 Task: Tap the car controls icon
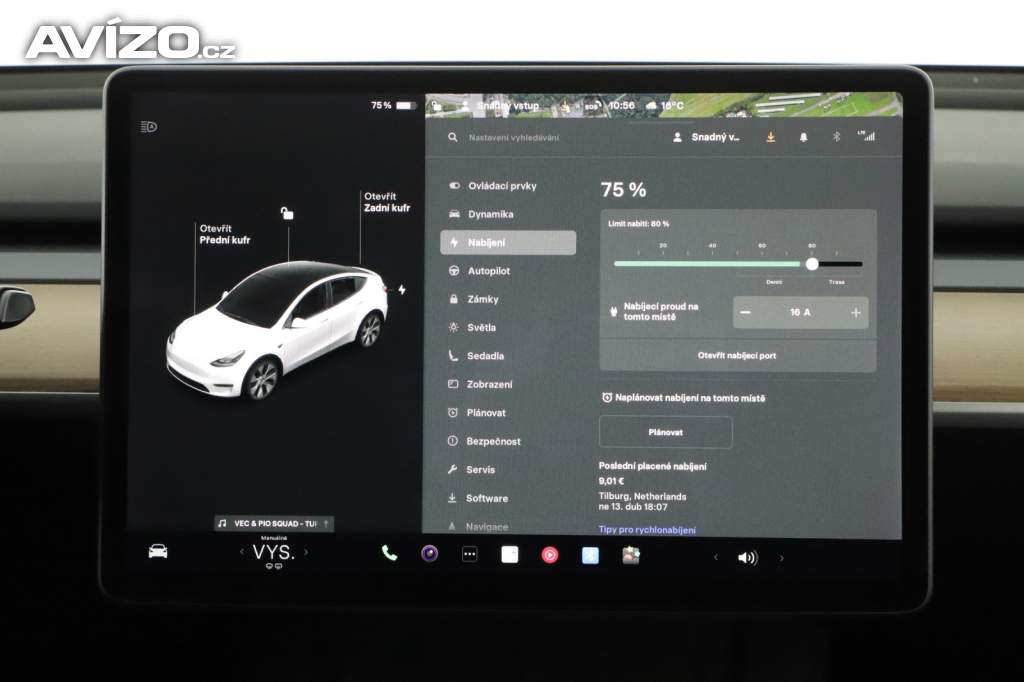coord(158,551)
